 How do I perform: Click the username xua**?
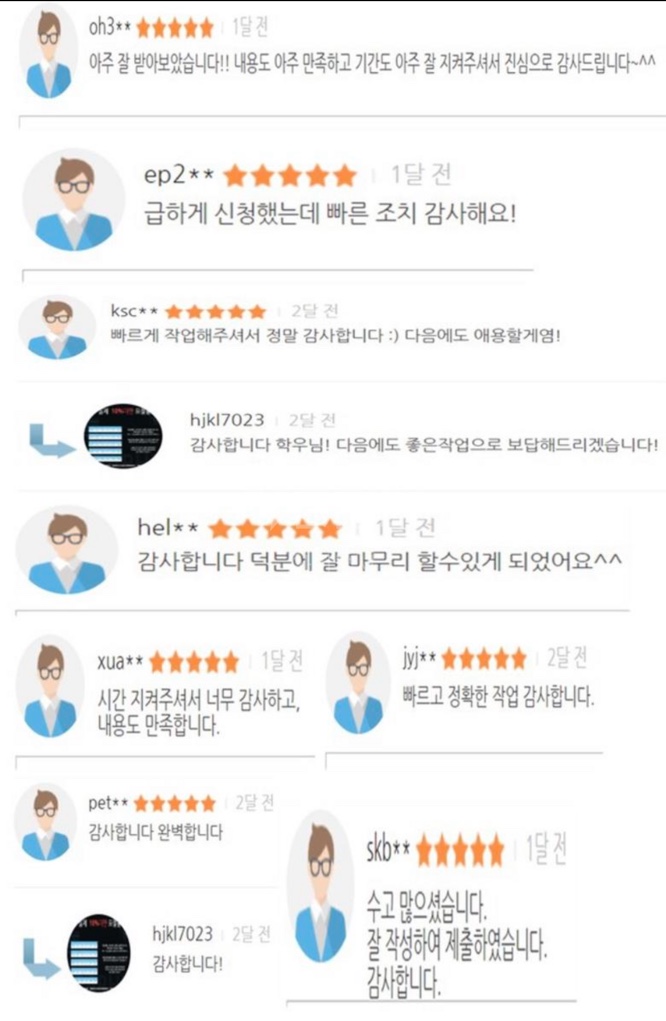120,662
